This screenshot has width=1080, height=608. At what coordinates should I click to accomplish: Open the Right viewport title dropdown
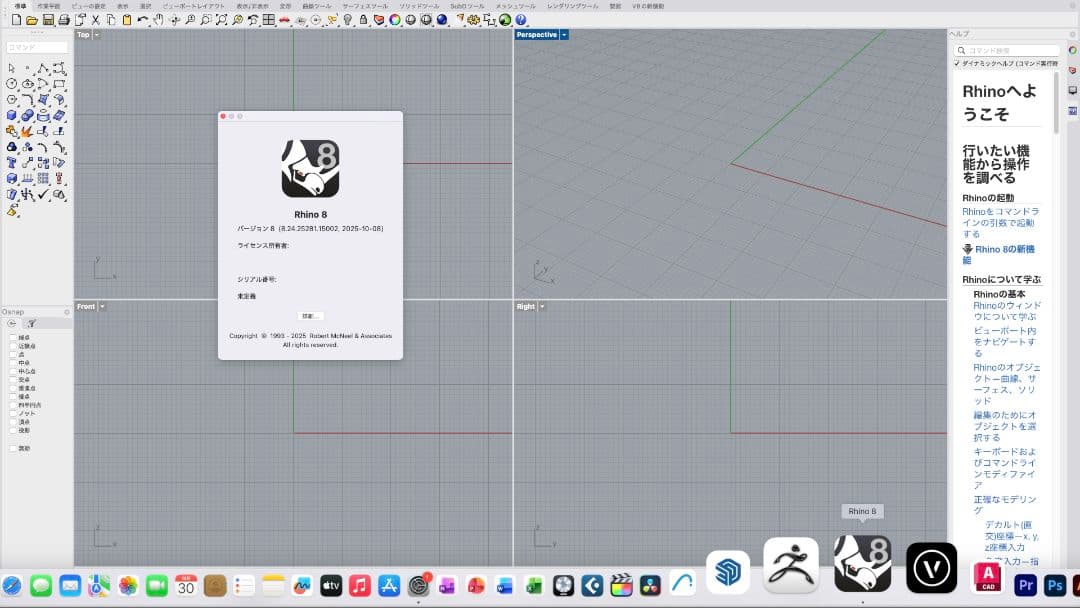click(x=540, y=306)
